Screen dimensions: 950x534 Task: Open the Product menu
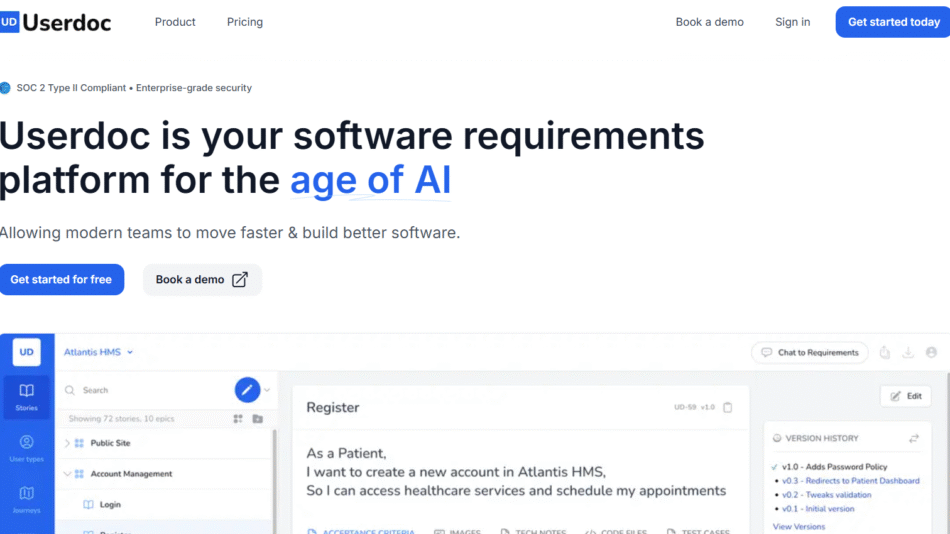pos(175,22)
